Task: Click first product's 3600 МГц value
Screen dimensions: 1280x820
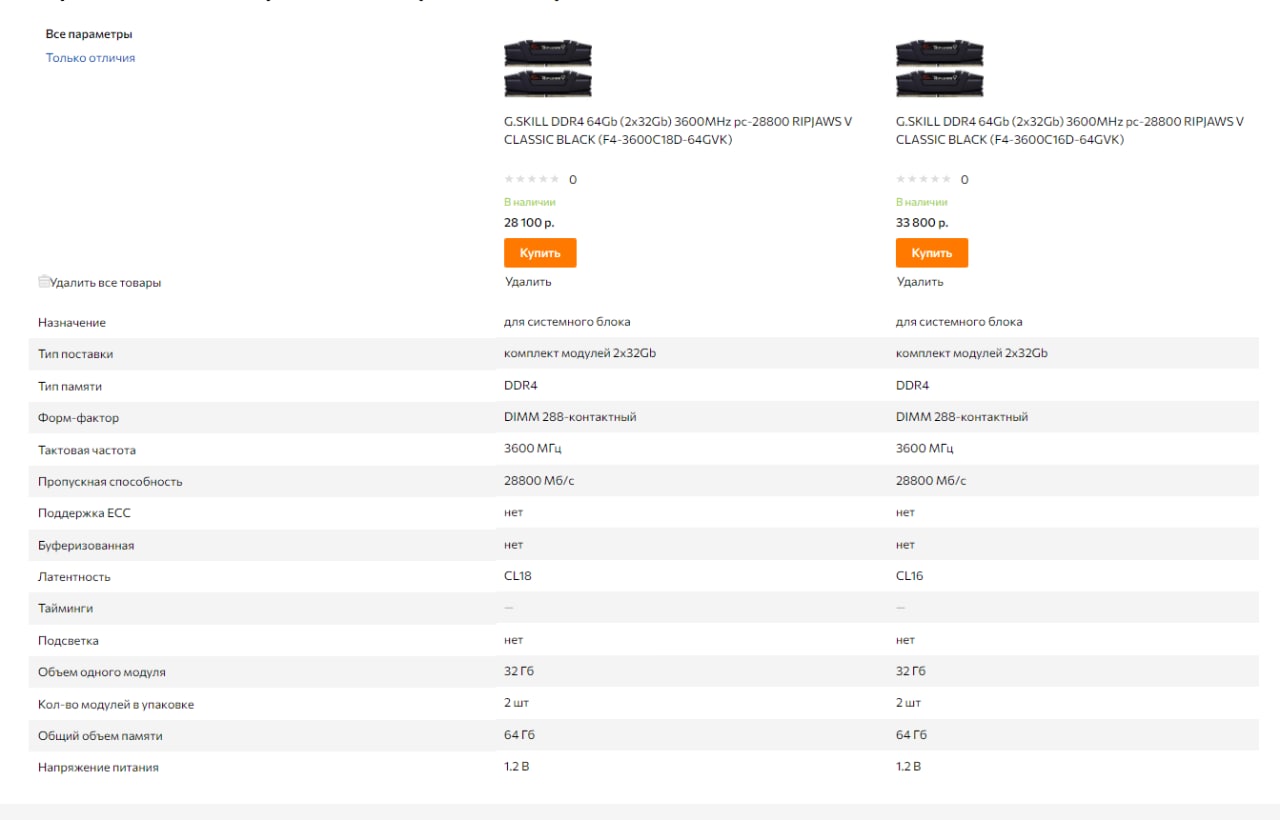Action: click(x=533, y=449)
